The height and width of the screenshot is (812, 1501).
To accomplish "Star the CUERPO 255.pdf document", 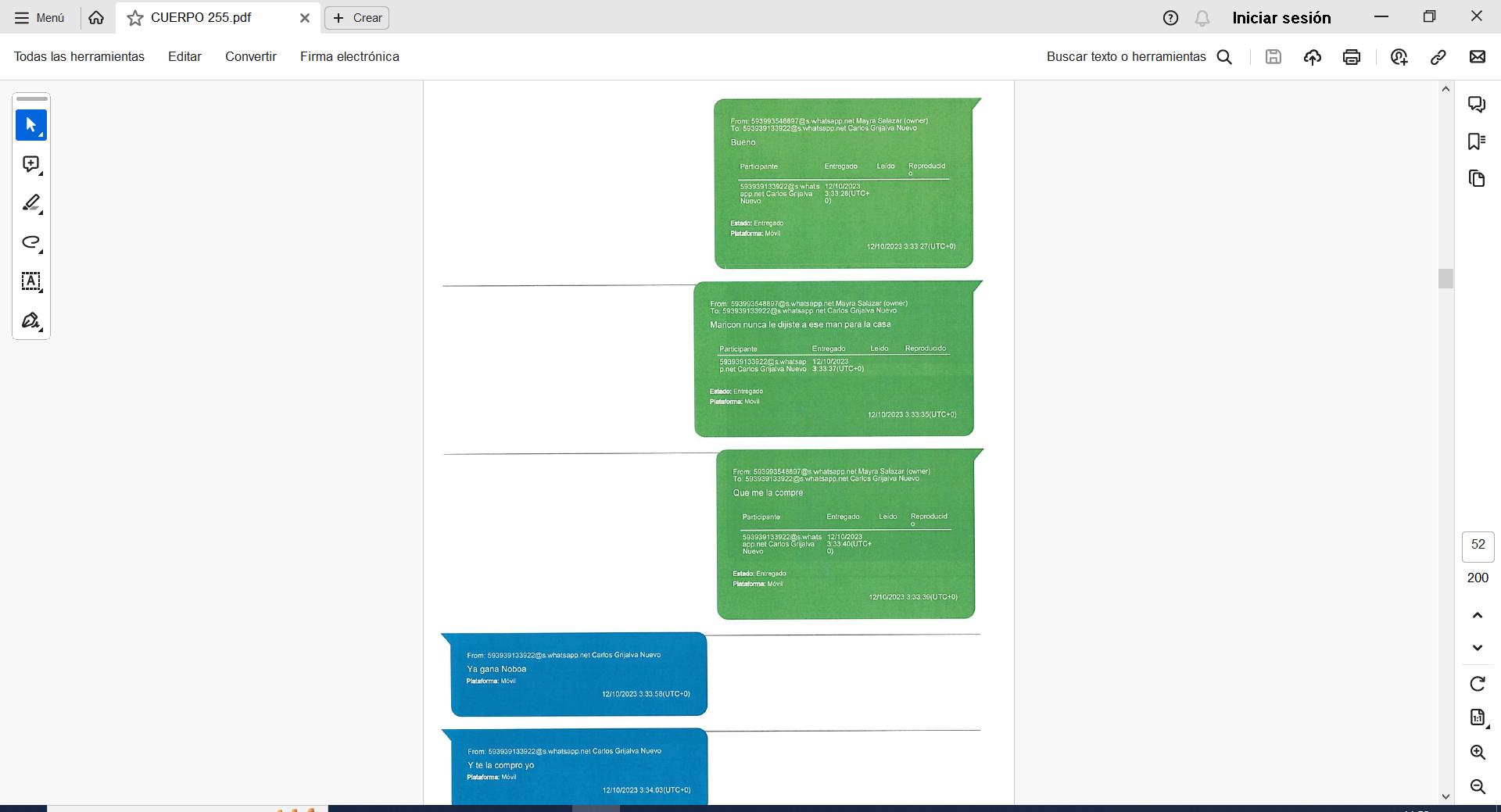I will 135,18.
